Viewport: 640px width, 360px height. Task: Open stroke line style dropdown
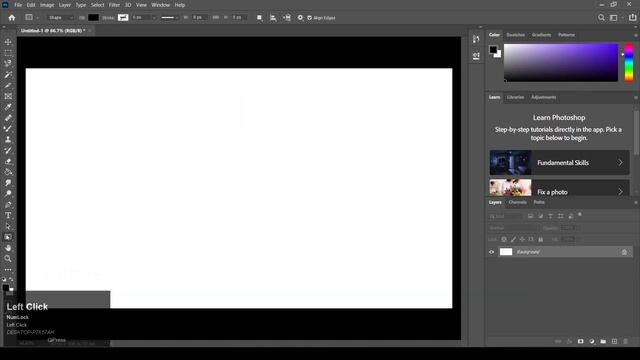coord(170,18)
